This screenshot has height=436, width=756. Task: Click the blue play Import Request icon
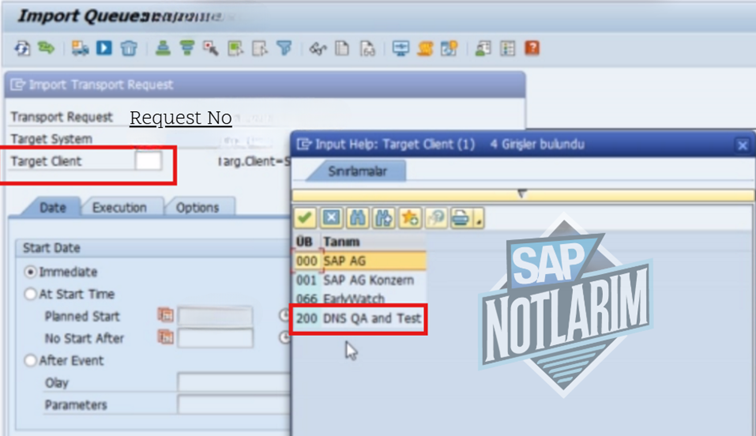coord(104,48)
